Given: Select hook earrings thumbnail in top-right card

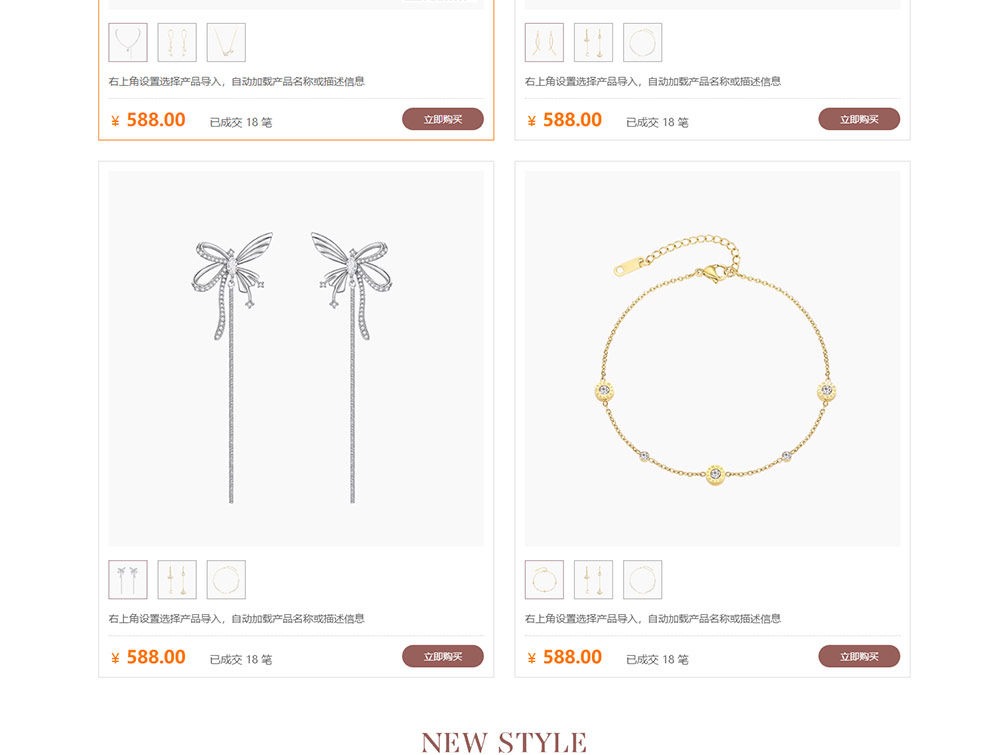Looking at the screenshot, I should (545, 43).
